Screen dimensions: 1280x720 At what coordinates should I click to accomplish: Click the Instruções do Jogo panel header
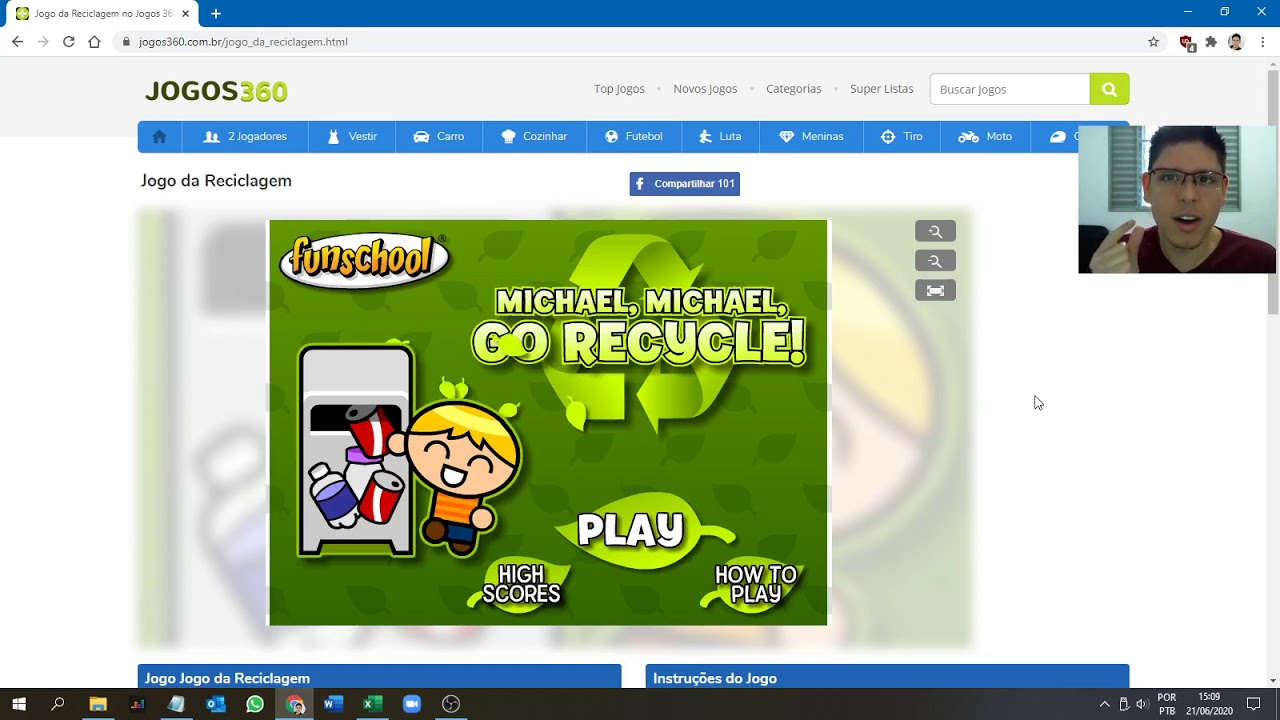tap(887, 677)
